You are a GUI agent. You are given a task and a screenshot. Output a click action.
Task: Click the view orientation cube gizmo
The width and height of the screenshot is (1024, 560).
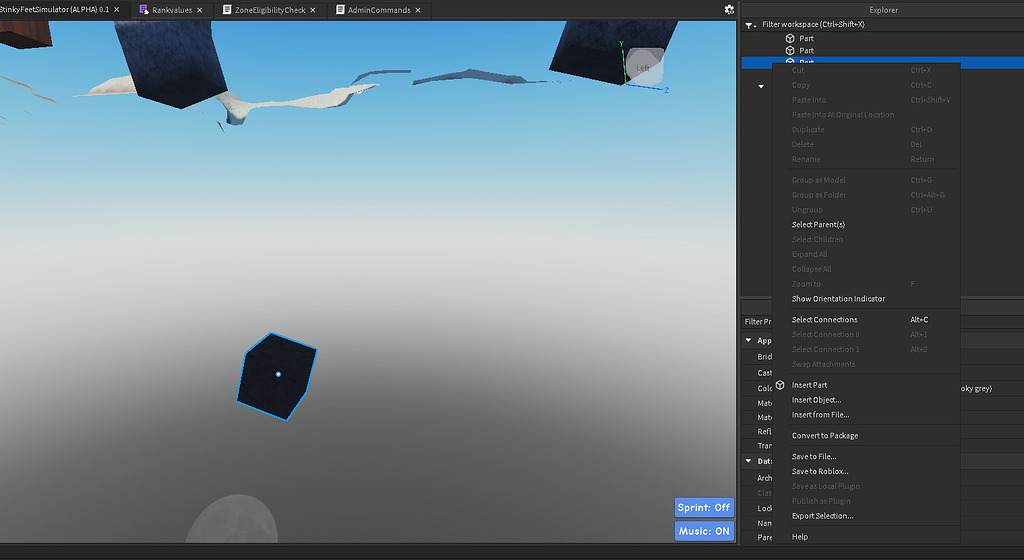pyautogui.click(x=643, y=67)
